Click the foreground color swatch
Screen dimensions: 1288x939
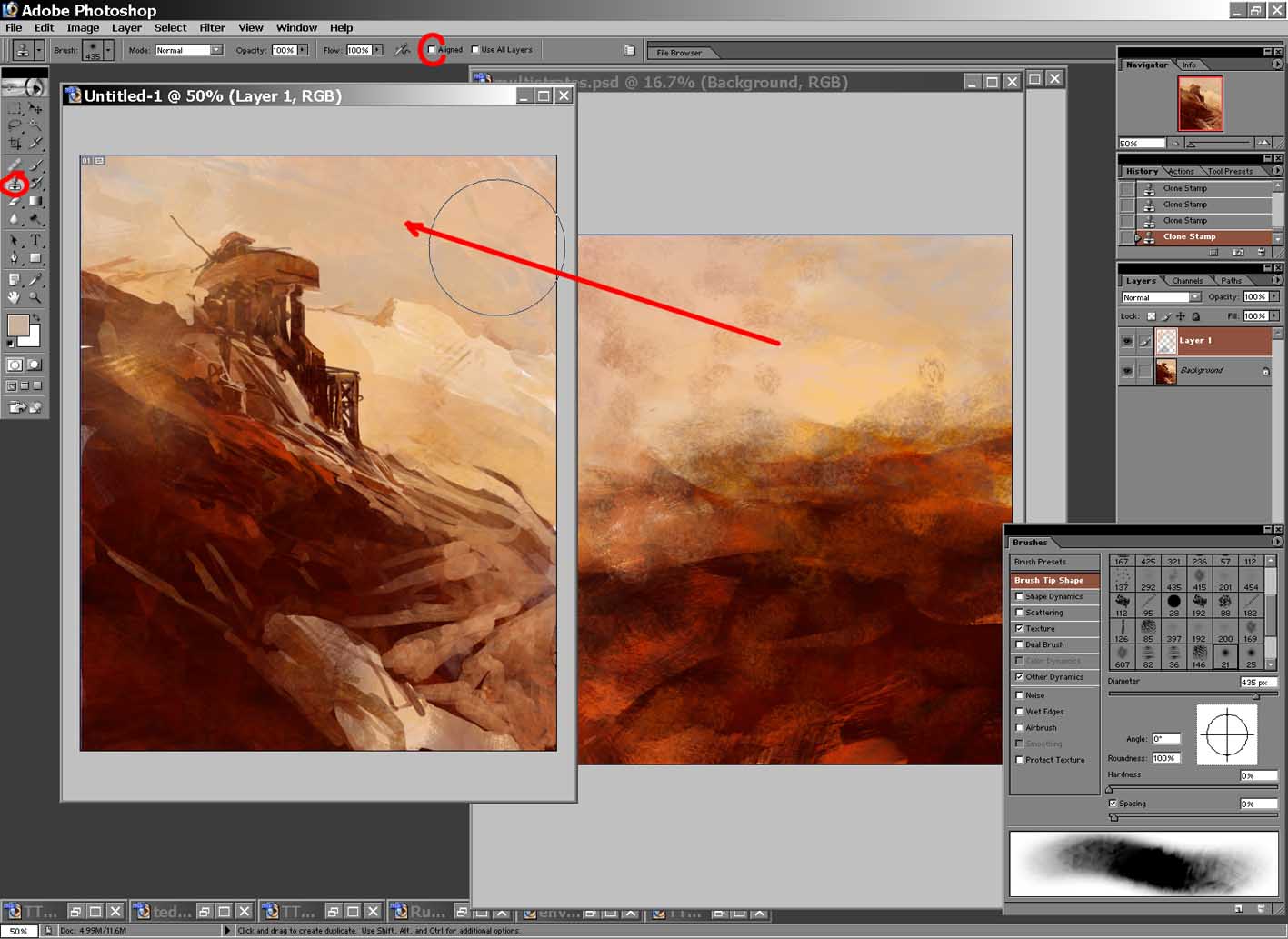(17, 325)
